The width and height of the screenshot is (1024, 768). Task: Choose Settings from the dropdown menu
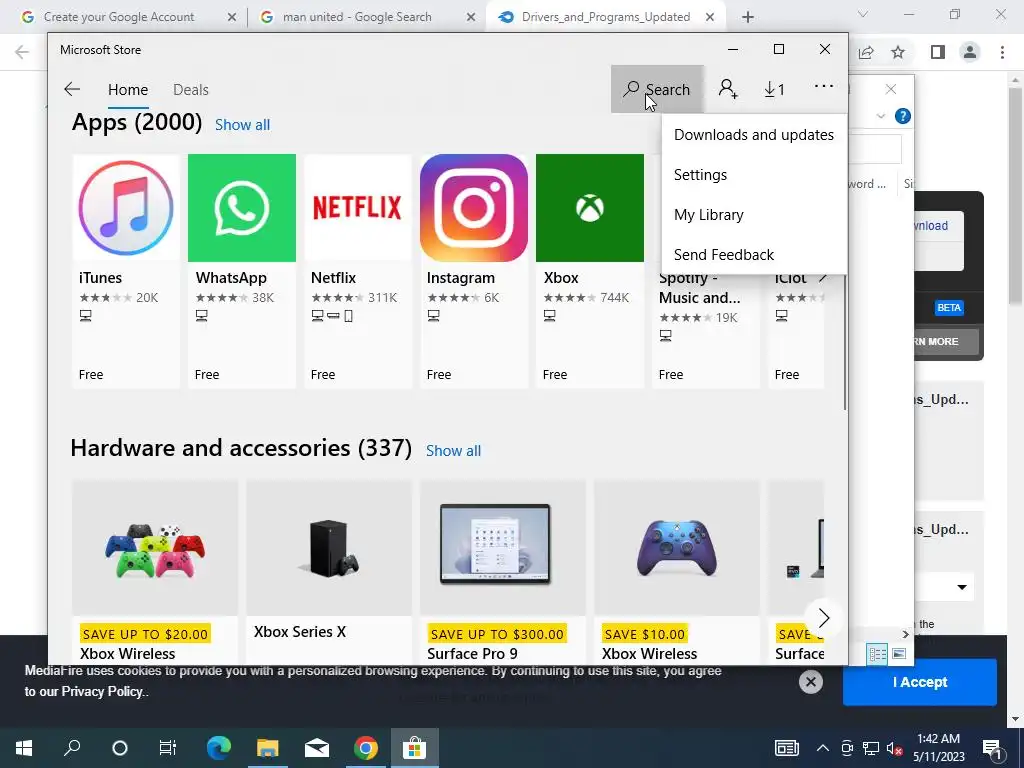tap(754, 174)
